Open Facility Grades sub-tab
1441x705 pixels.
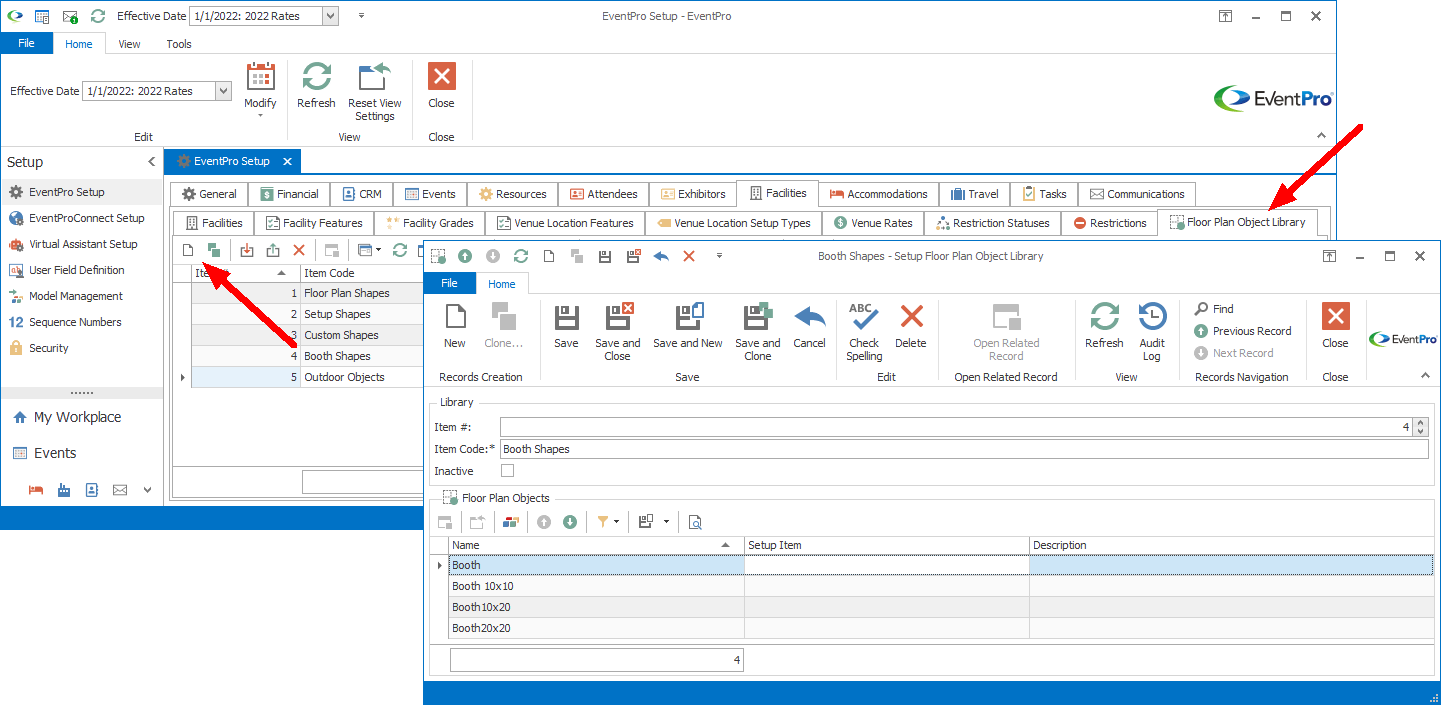click(430, 223)
